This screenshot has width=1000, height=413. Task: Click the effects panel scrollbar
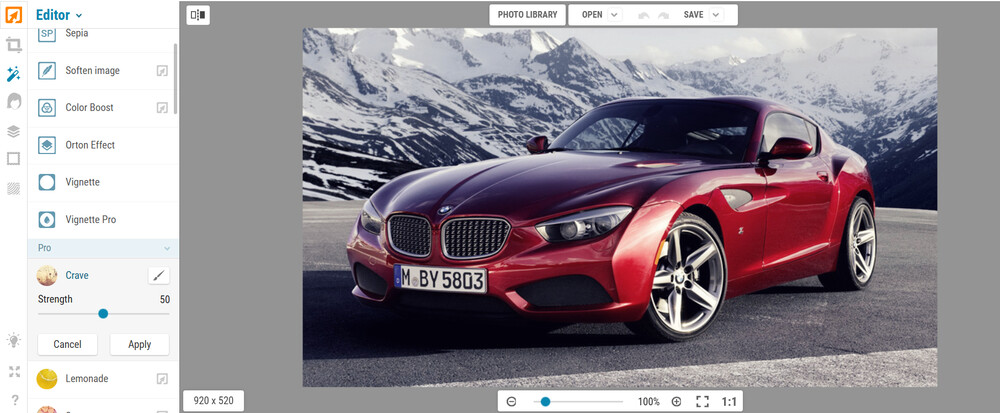tap(175, 78)
